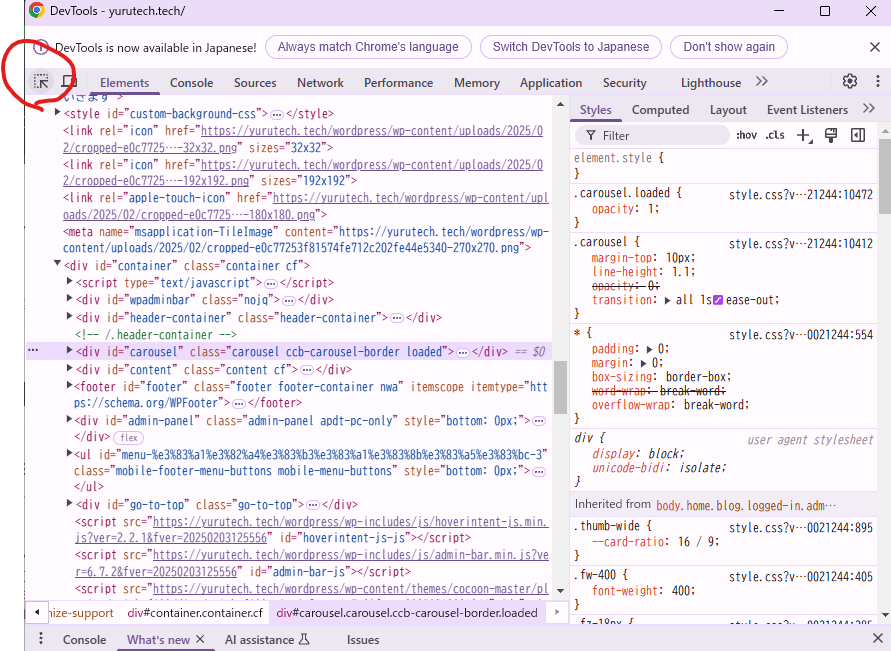Open the DevTools three-dot customize menu

tap(876, 82)
